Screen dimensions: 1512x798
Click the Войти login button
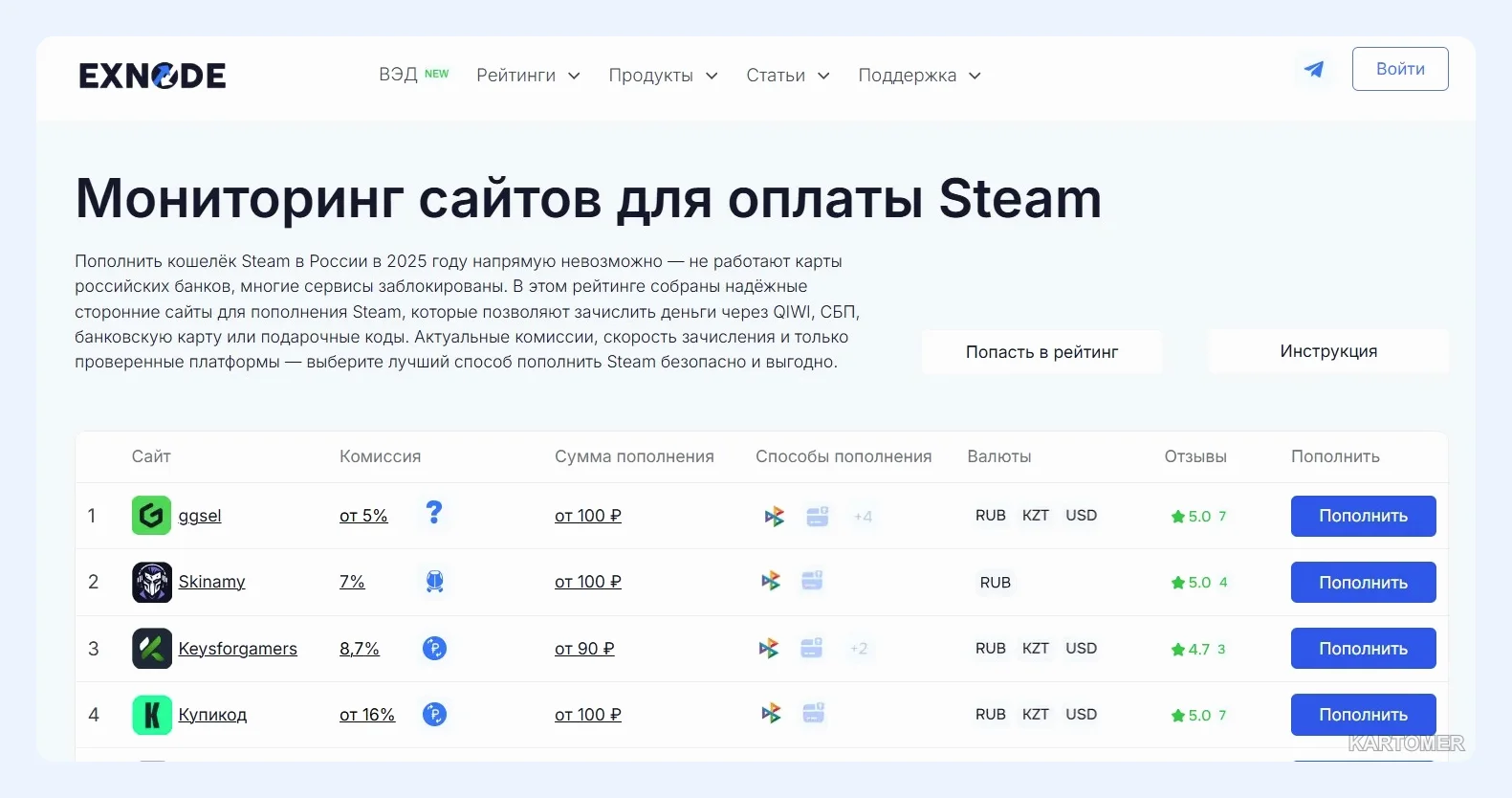pyautogui.click(x=1400, y=69)
